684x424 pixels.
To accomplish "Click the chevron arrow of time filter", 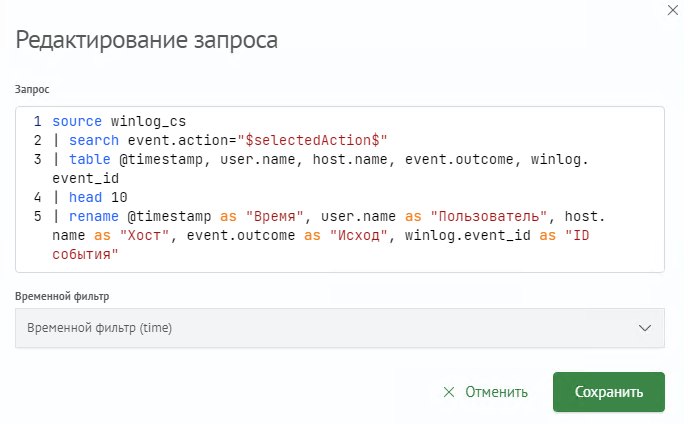I will tap(645, 328).
